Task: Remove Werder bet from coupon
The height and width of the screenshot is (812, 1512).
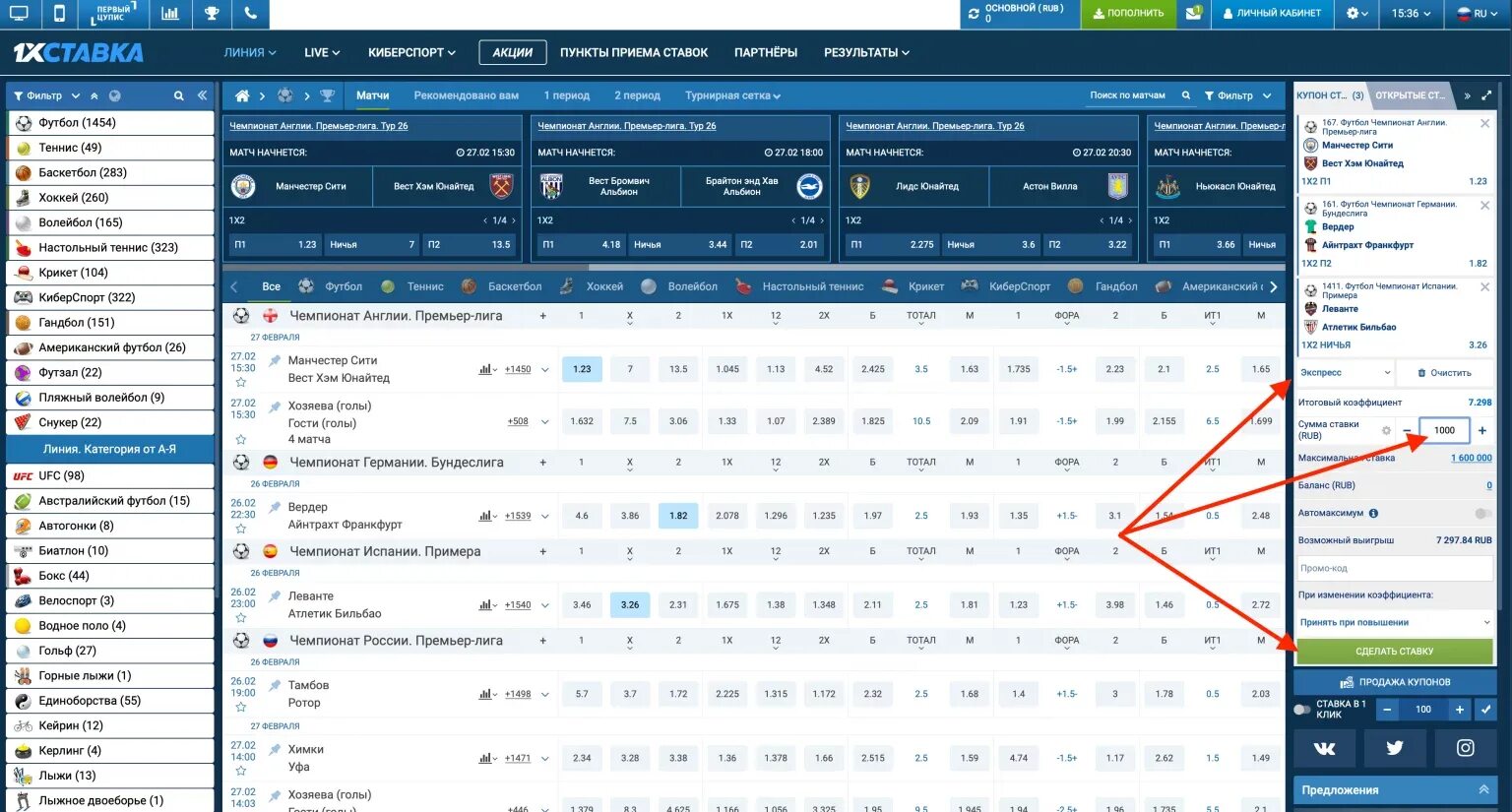Action: (x=1484, y=206)
